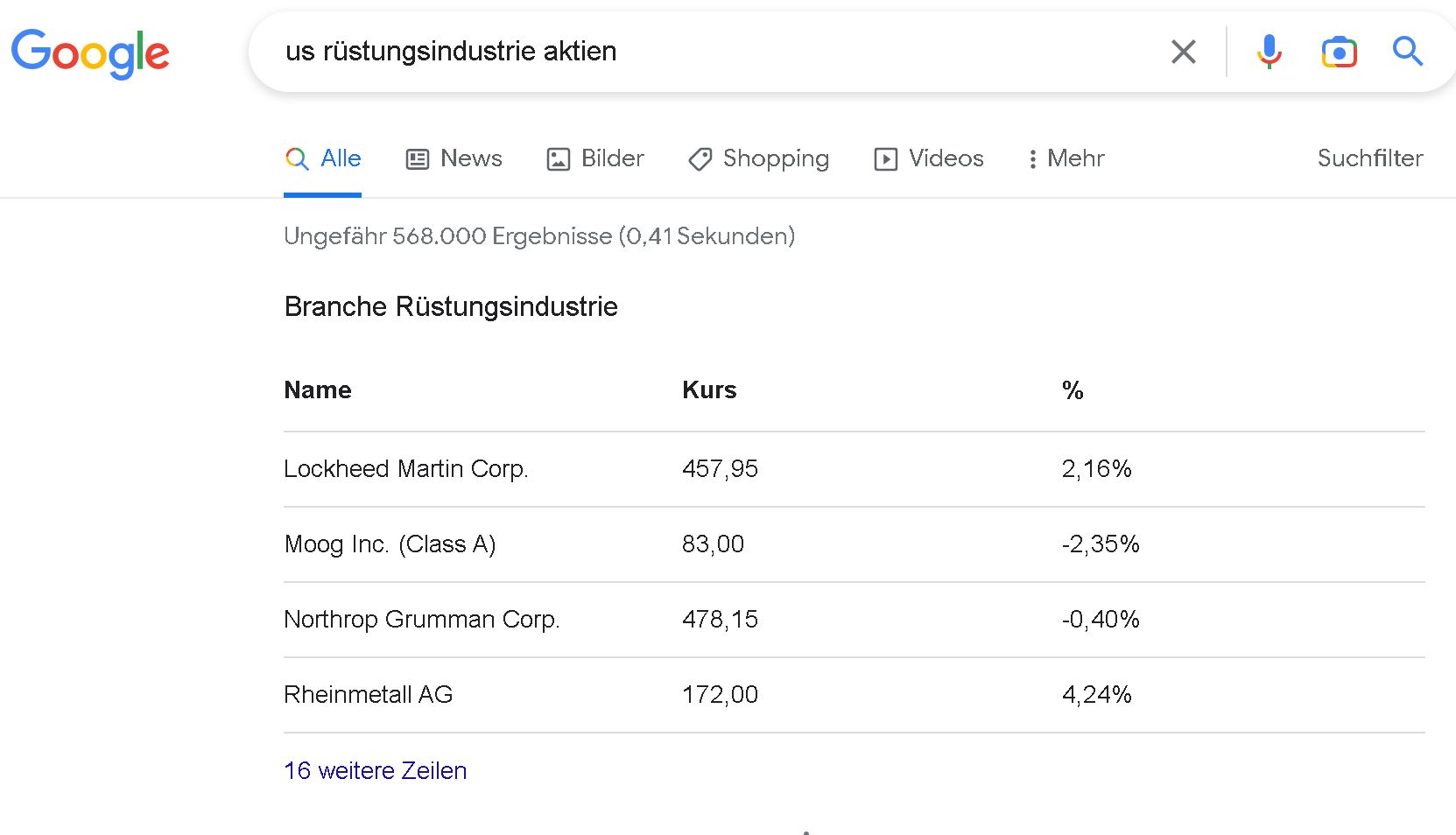Click the percentage 4,24%
This screenshot has height=835, width=1456.
(x=1097, y=695)
